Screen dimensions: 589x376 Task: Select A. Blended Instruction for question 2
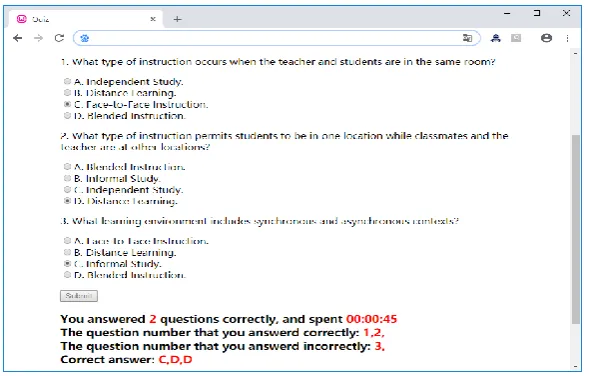click(x=67, y=166)
